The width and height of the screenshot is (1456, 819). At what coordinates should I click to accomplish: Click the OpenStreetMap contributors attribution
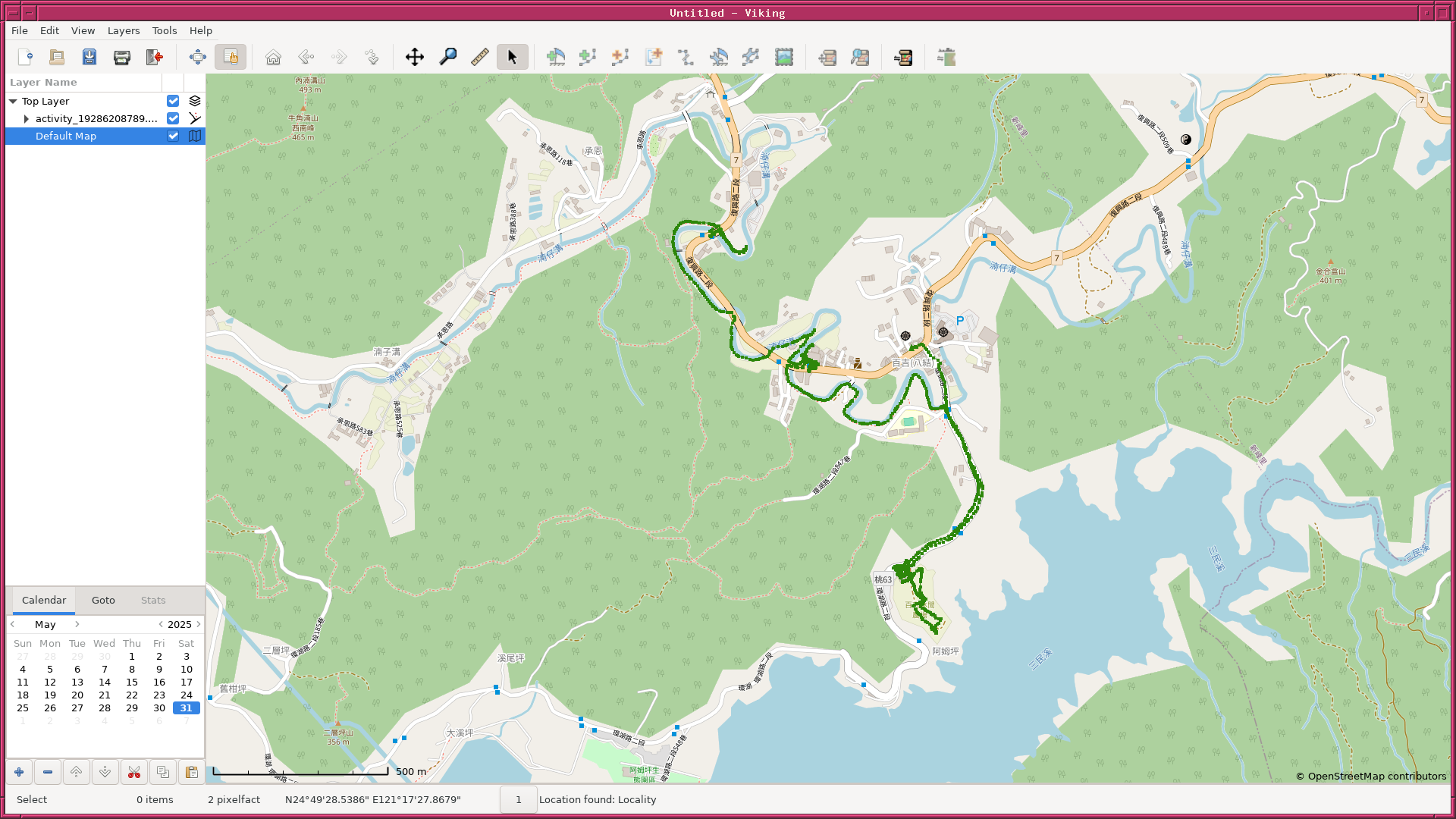point(1370,776)
